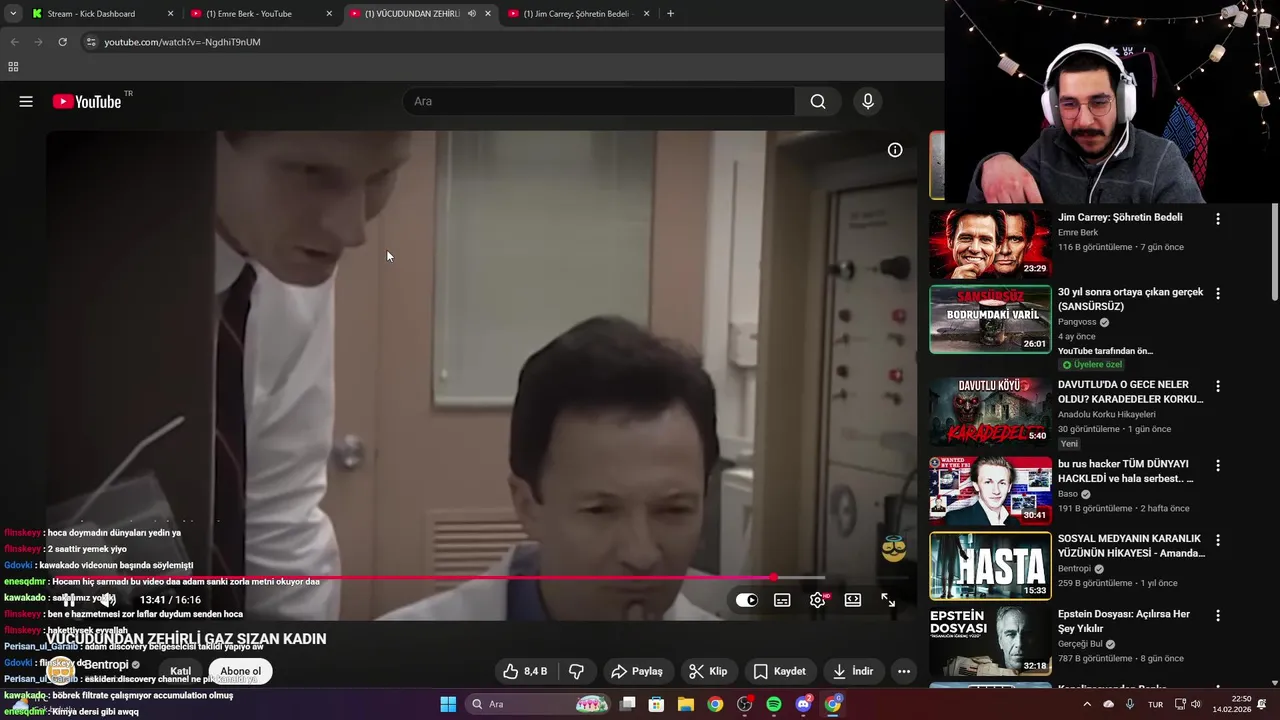This screenshot has height=720, width=1280.
Task: Open Task View on taskbar
Action: click(627, 704)
